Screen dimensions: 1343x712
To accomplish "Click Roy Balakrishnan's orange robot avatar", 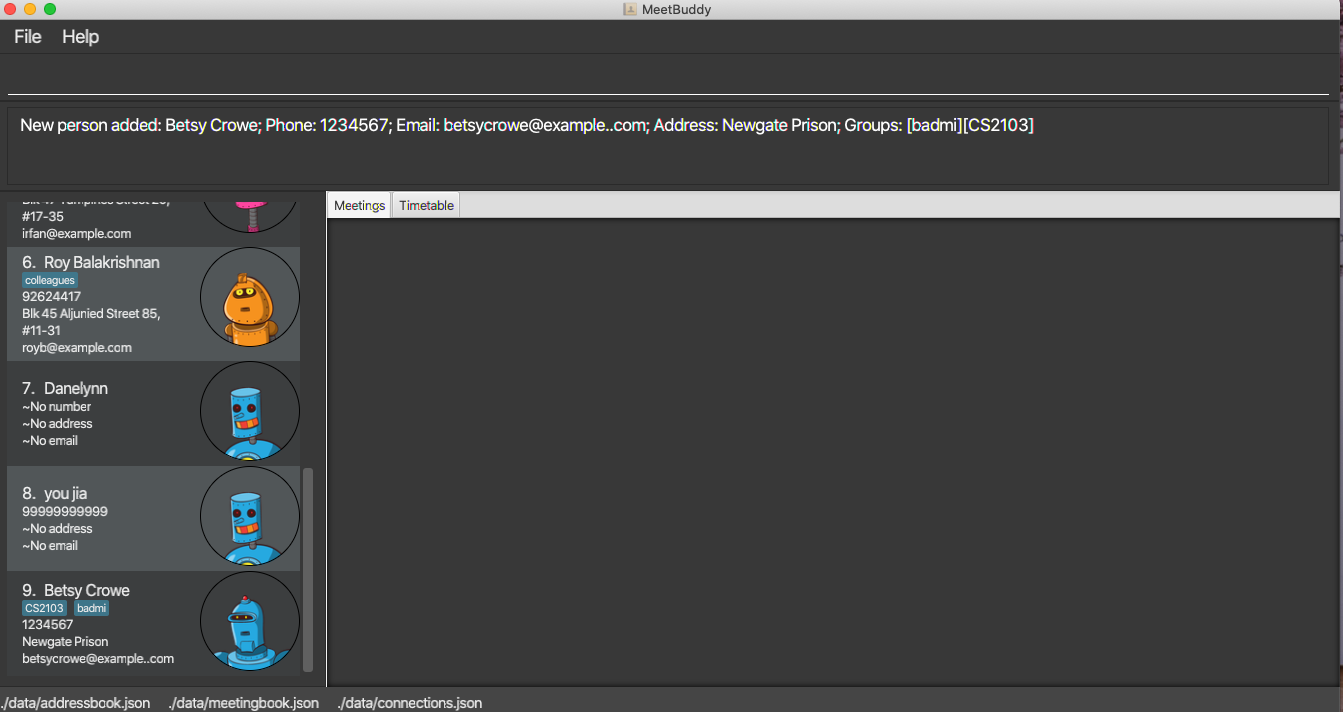I will pos(250,297).
